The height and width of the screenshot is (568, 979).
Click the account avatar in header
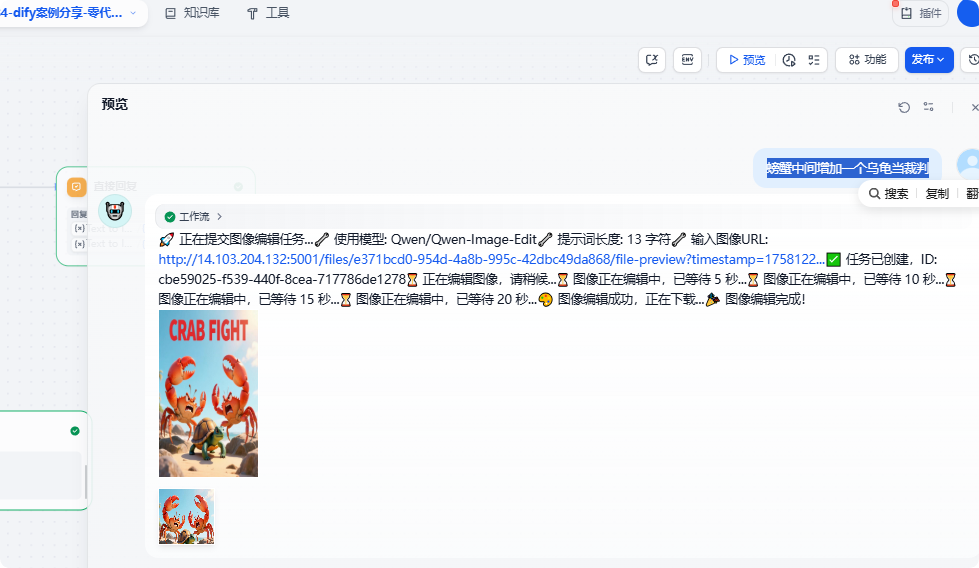(x=969, y=13)
